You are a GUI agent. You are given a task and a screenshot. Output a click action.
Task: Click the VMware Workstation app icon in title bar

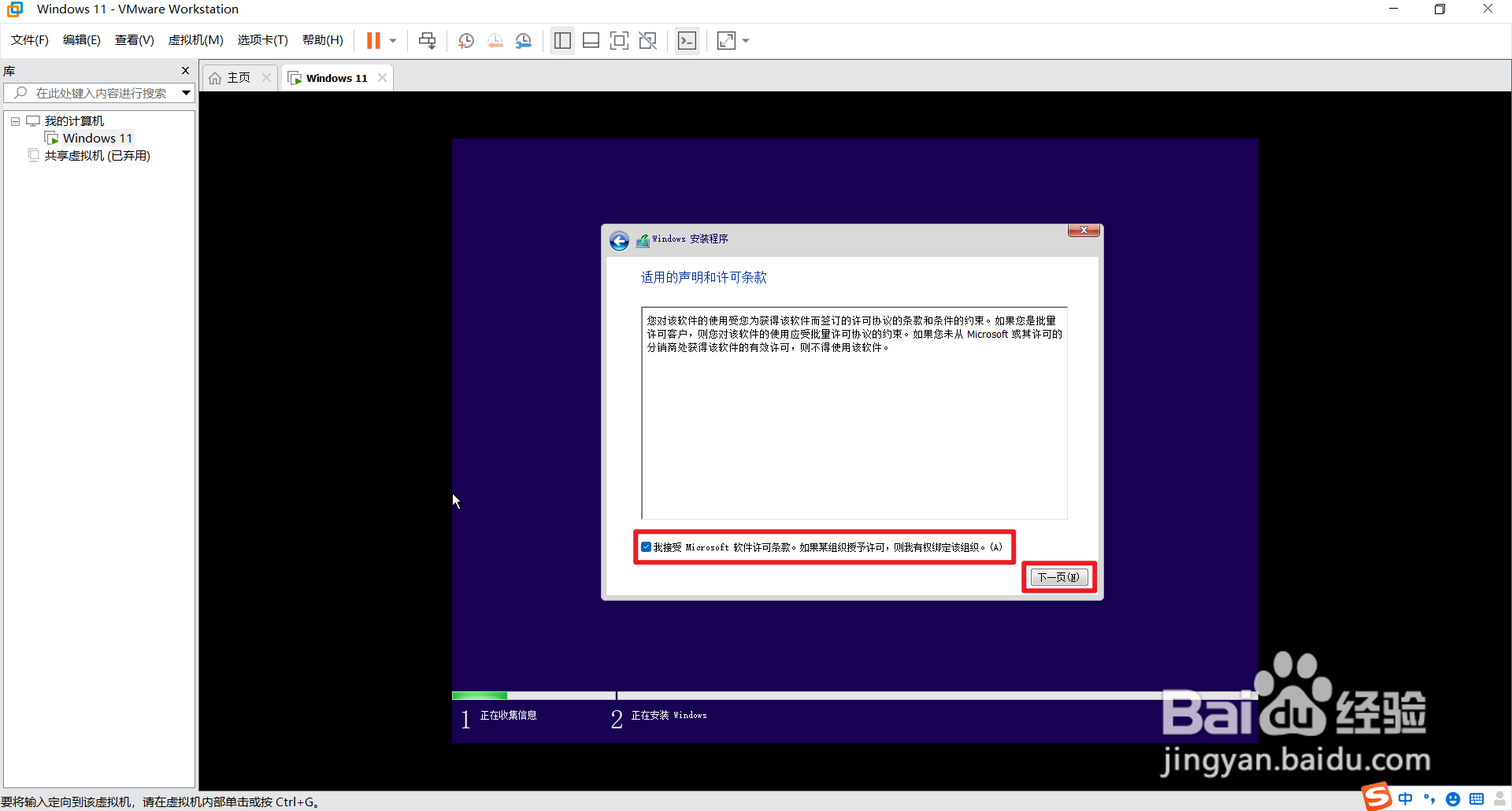15,9
